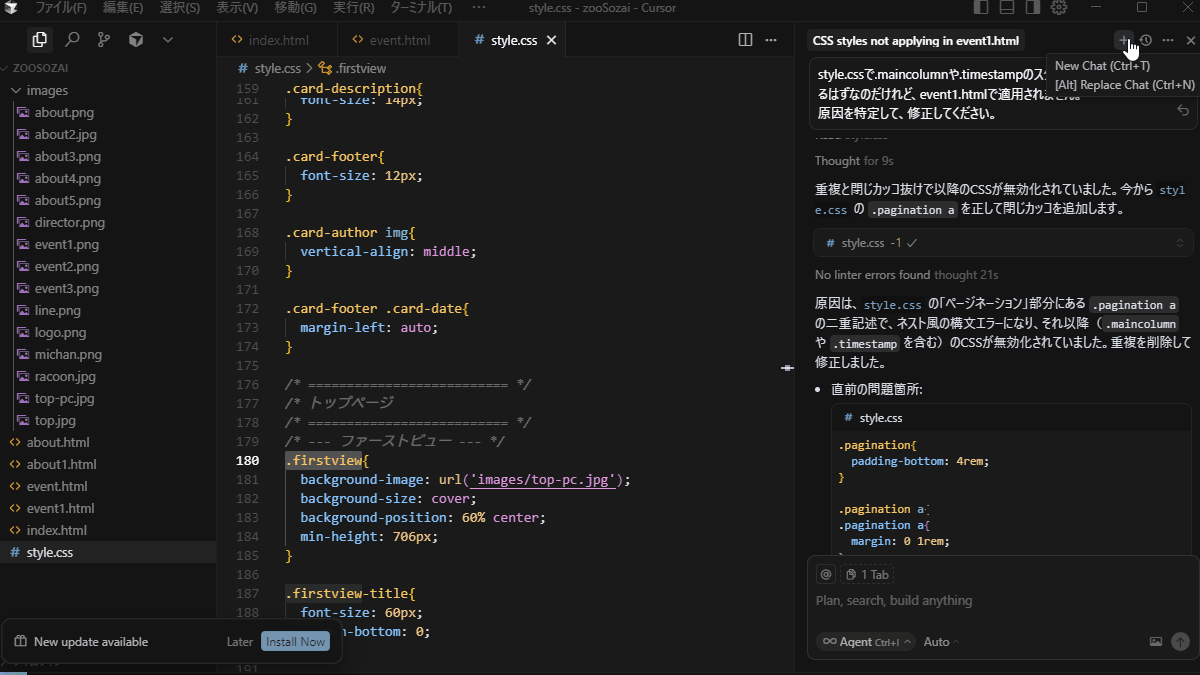Close the style.css editor tab
This screenshot has width=1200, height=675.
tap(551, 40)
